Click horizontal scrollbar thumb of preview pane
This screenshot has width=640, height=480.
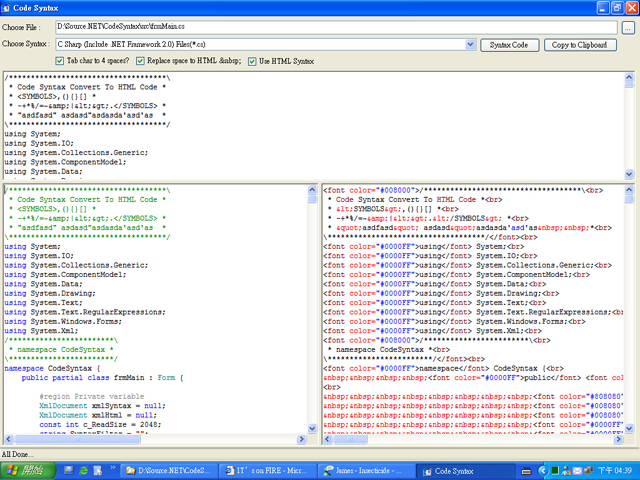click(78, 439)
